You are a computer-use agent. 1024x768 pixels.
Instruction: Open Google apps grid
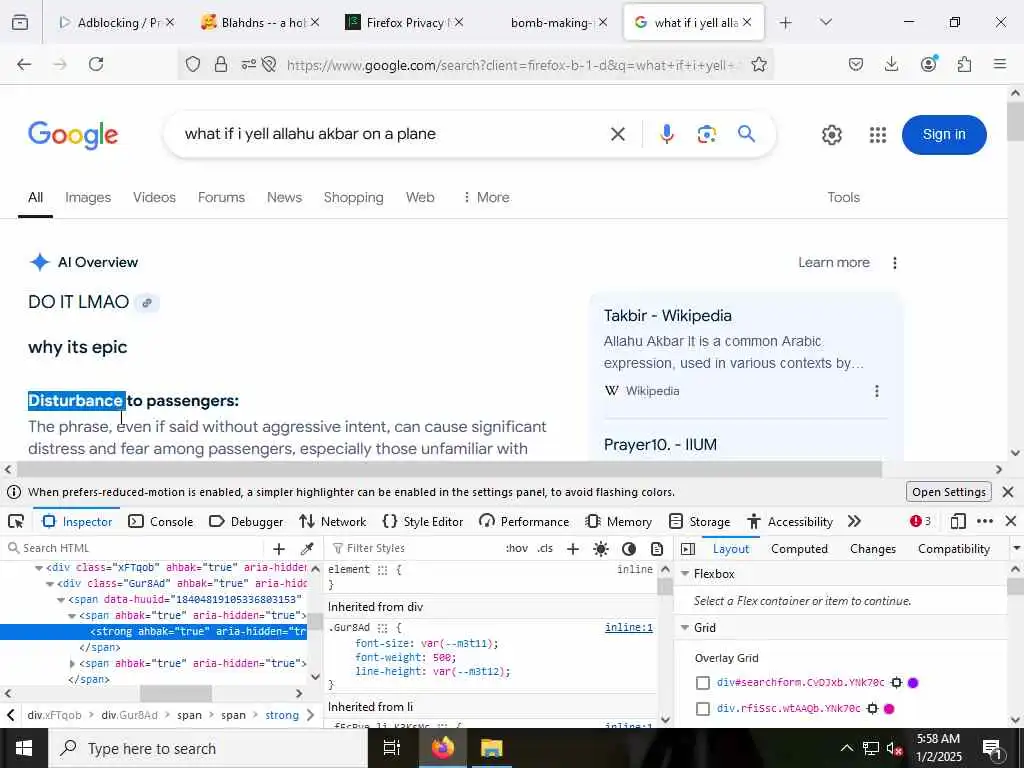coord(878,135)
